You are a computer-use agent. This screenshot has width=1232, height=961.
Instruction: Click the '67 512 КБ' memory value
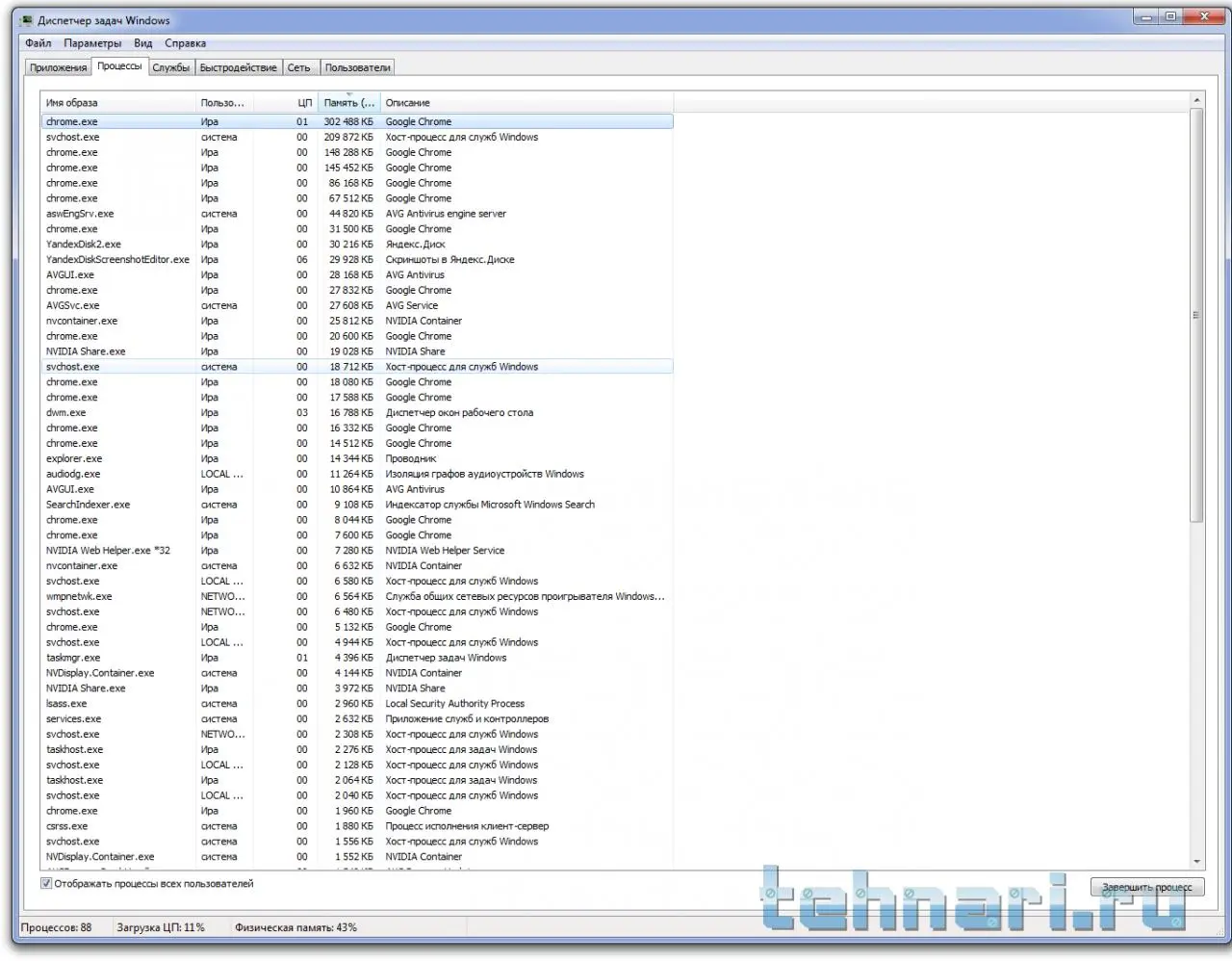coord(350,199)
